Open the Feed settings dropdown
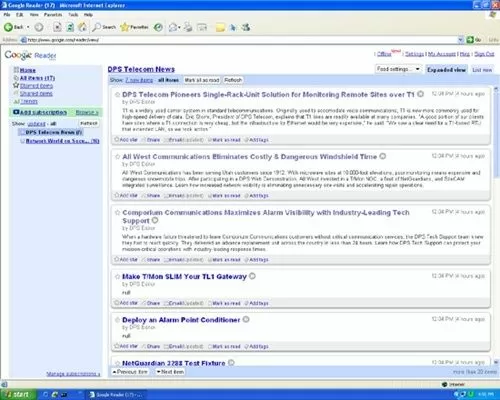 pyautogui.click(x=398, y=69)
